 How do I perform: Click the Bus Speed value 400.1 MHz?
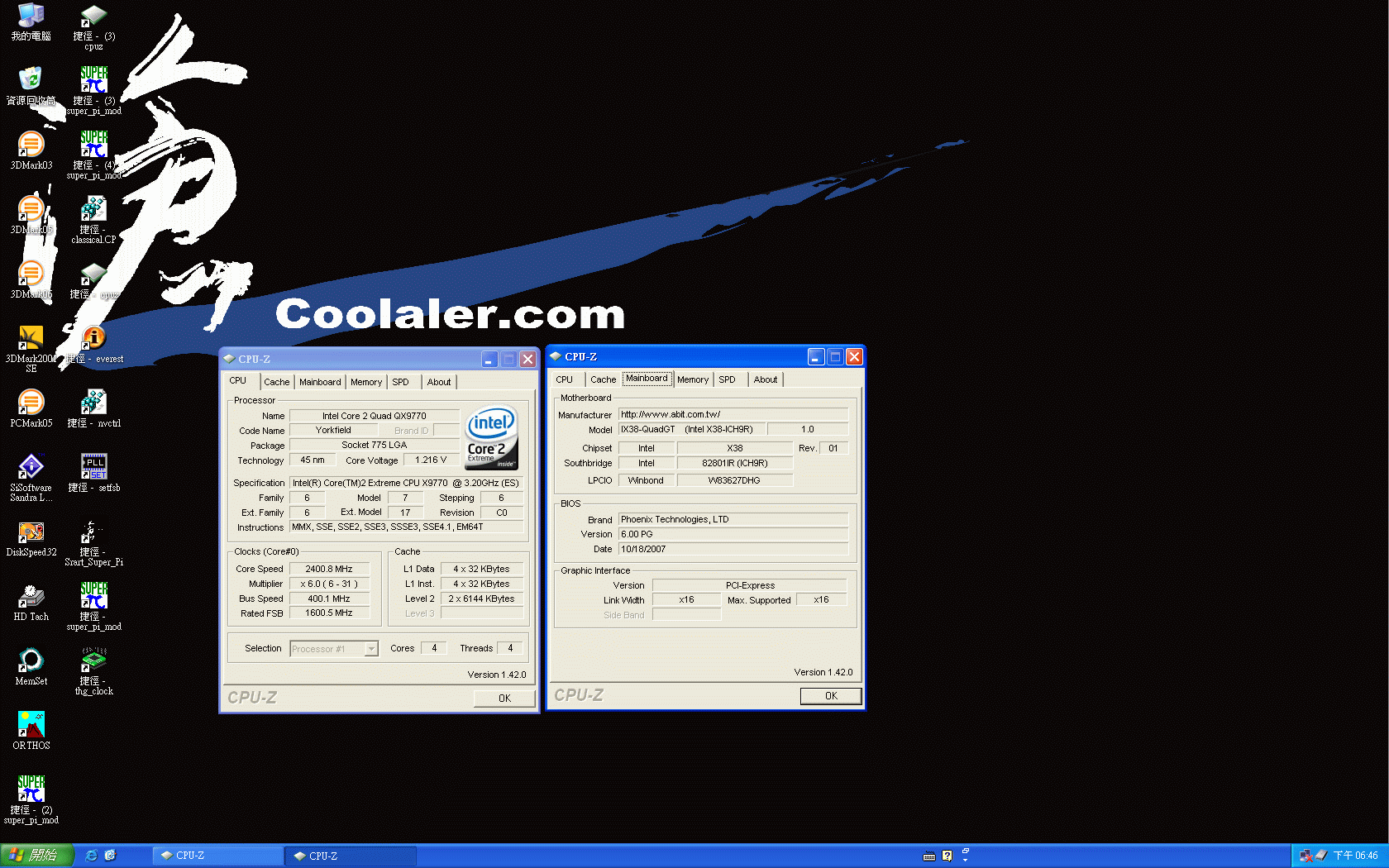329,599
